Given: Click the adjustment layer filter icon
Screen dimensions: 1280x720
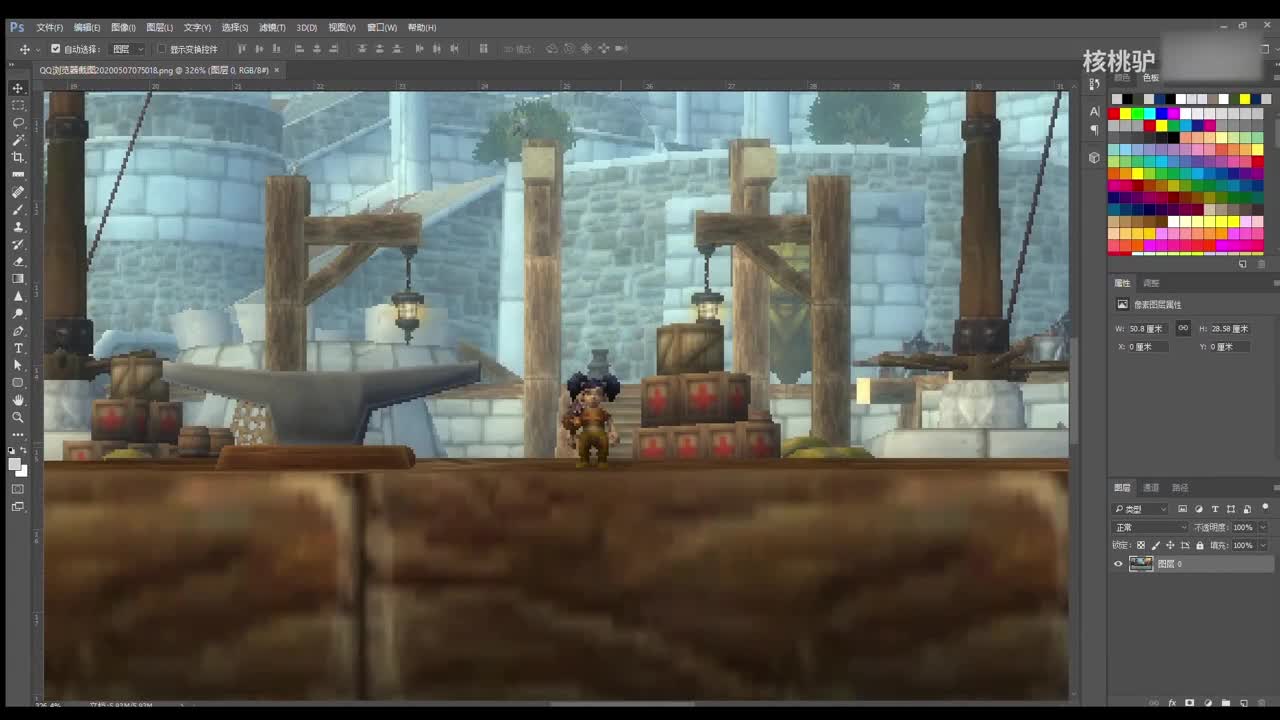Looking at the screenshot, I should [x=1199, y=509].
